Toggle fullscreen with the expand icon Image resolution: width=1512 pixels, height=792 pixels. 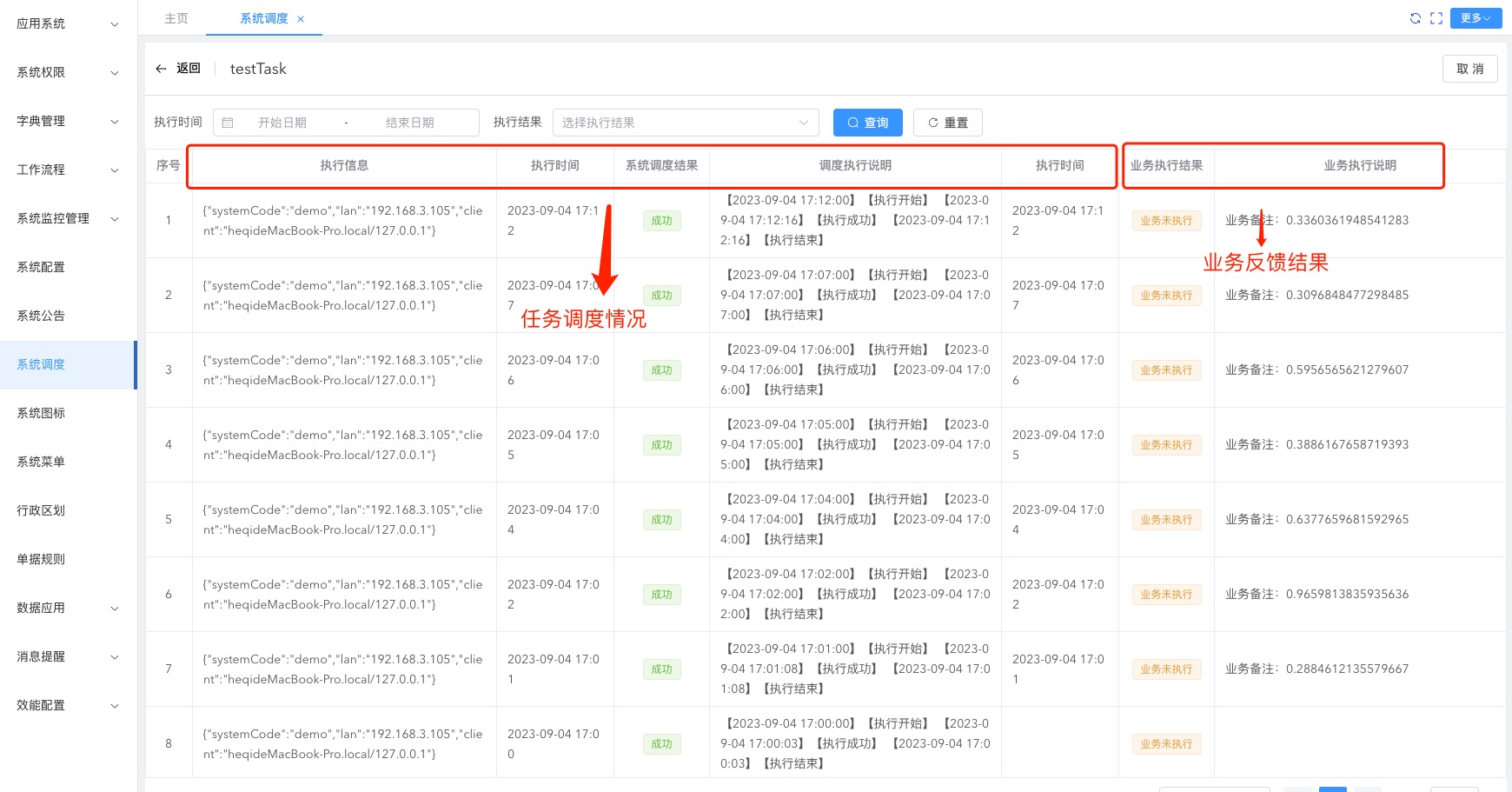(x=1436, y=18)
